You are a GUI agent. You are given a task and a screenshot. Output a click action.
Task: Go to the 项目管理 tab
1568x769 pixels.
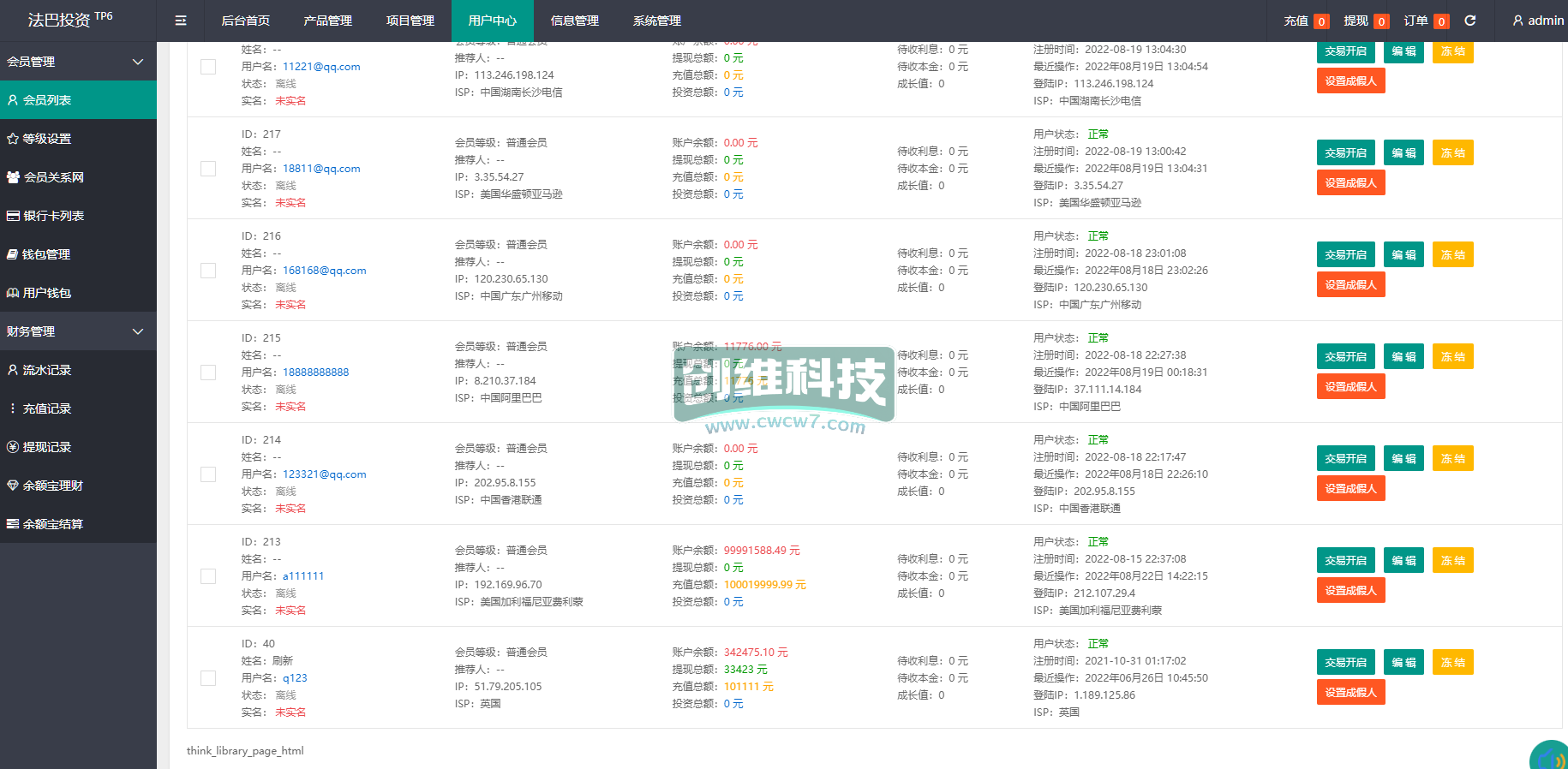coord(410,21)
